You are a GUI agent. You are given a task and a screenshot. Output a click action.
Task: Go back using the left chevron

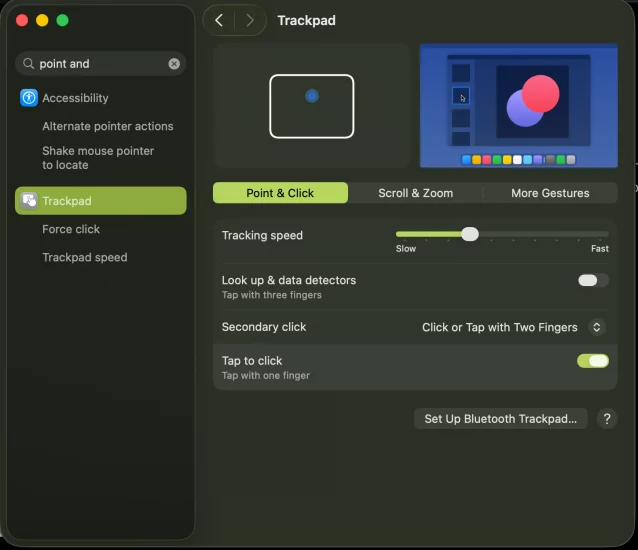(x=219, y=20)
